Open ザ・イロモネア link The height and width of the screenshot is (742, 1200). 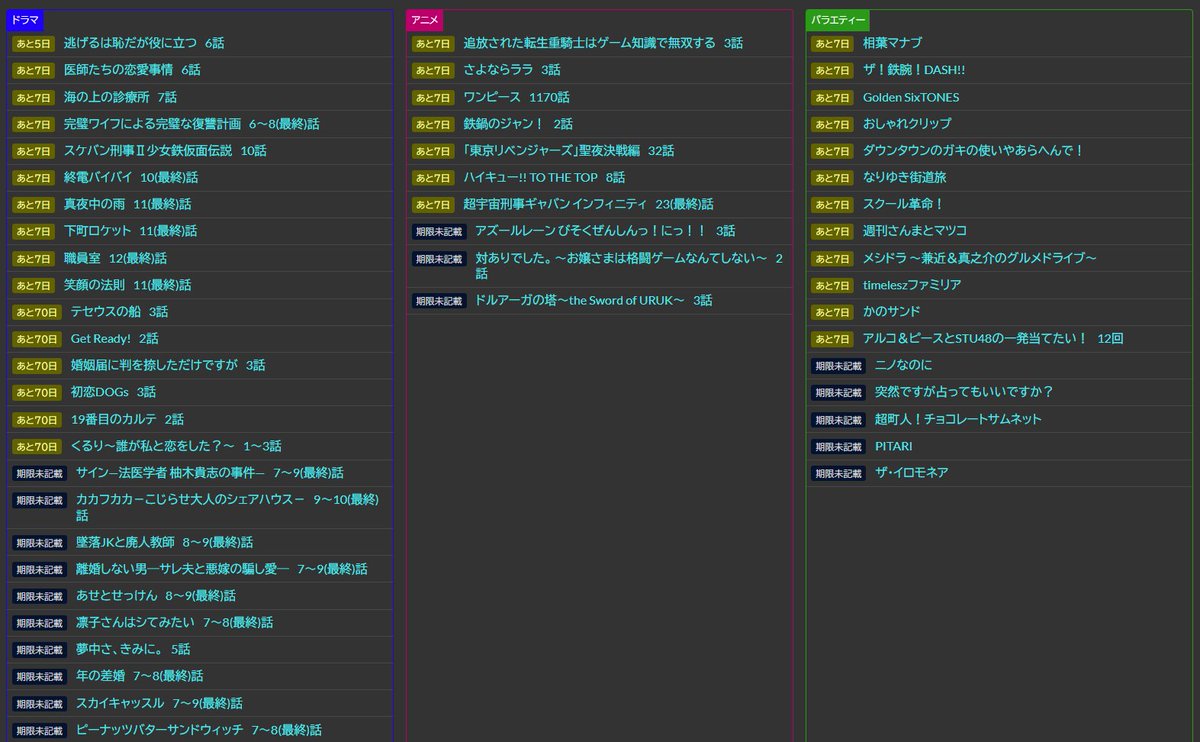[x=912, y=472]
